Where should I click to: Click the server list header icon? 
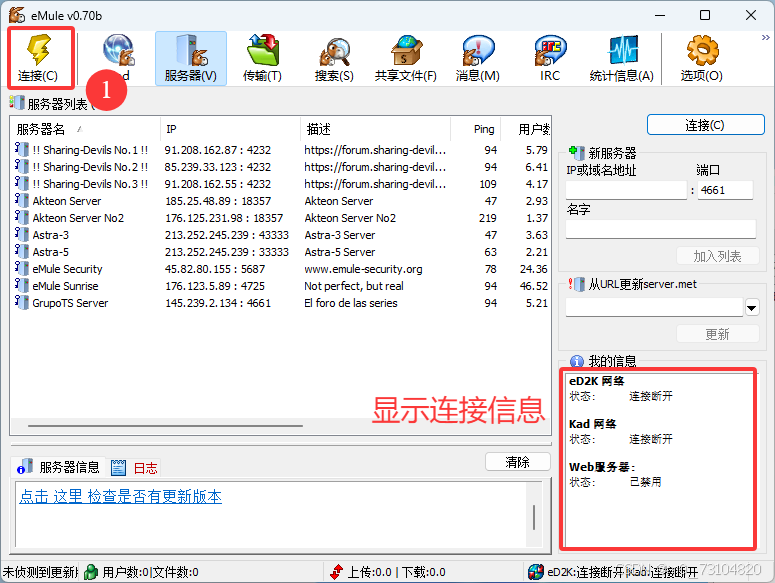[x=17, y=103]
